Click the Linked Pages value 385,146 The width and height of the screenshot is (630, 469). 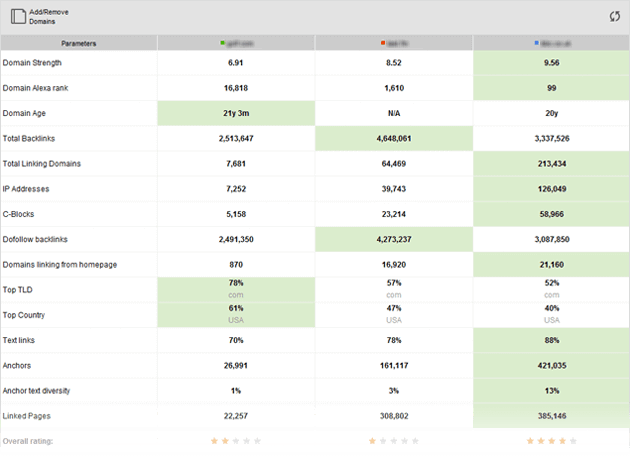[x=551, y=415]
